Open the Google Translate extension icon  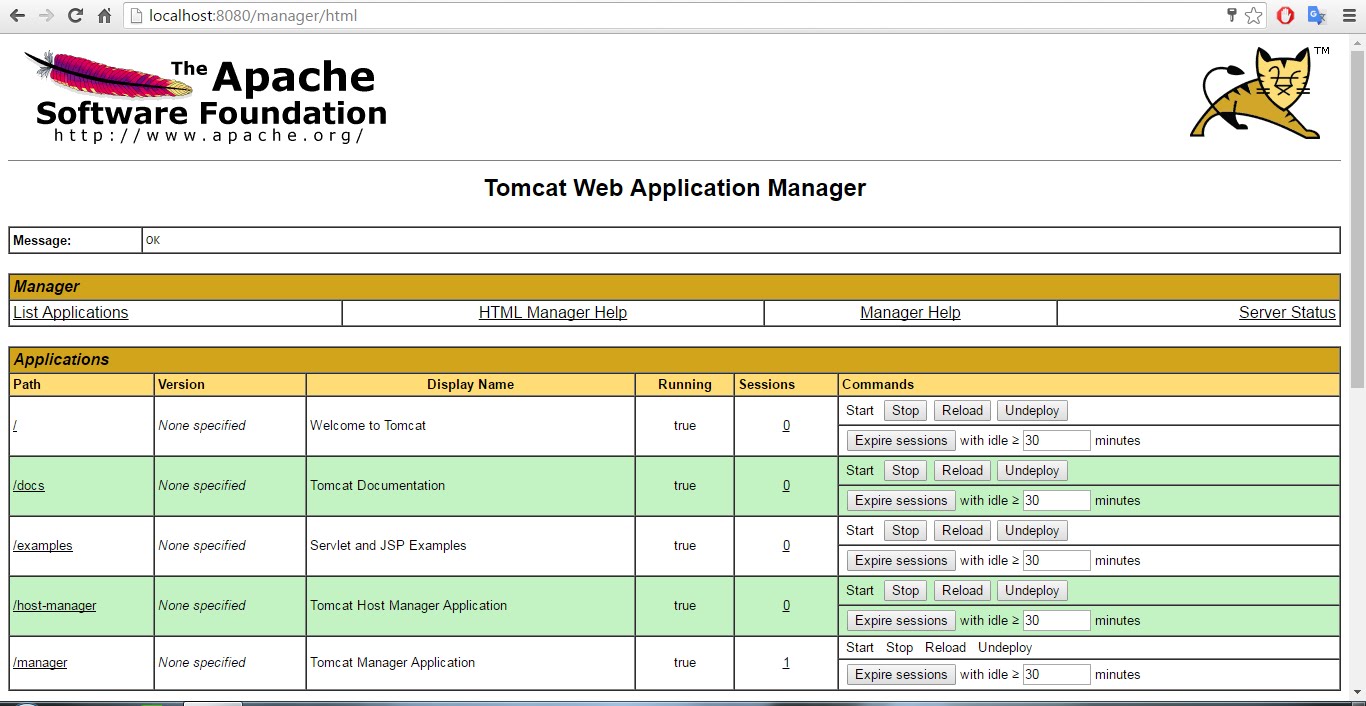pos(1316,16)
